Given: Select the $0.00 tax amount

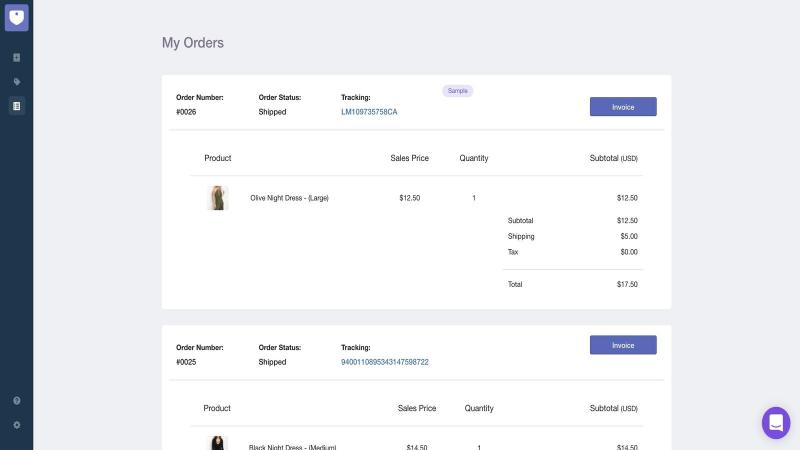Looking at the screenshot, I should click(x=629, y=252).
